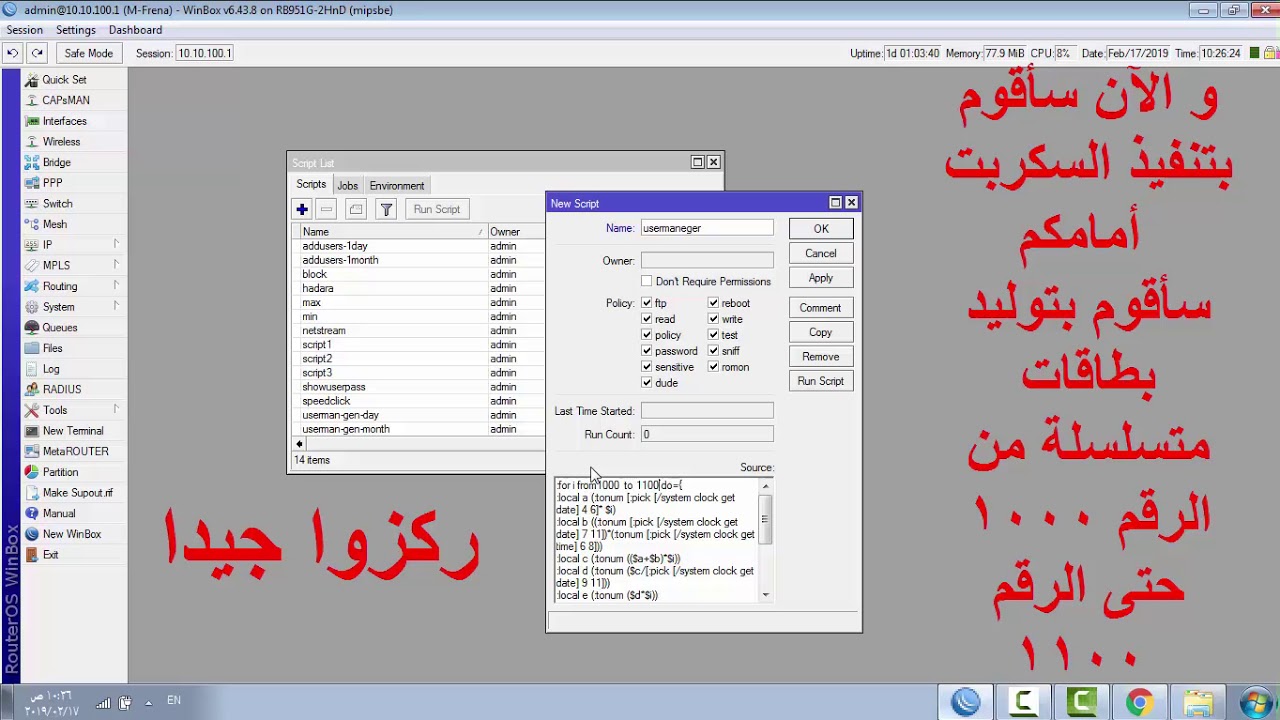Click the filter funnel icon in Script List
This screenshot has width=1280, height=720.
click(386, 209)
